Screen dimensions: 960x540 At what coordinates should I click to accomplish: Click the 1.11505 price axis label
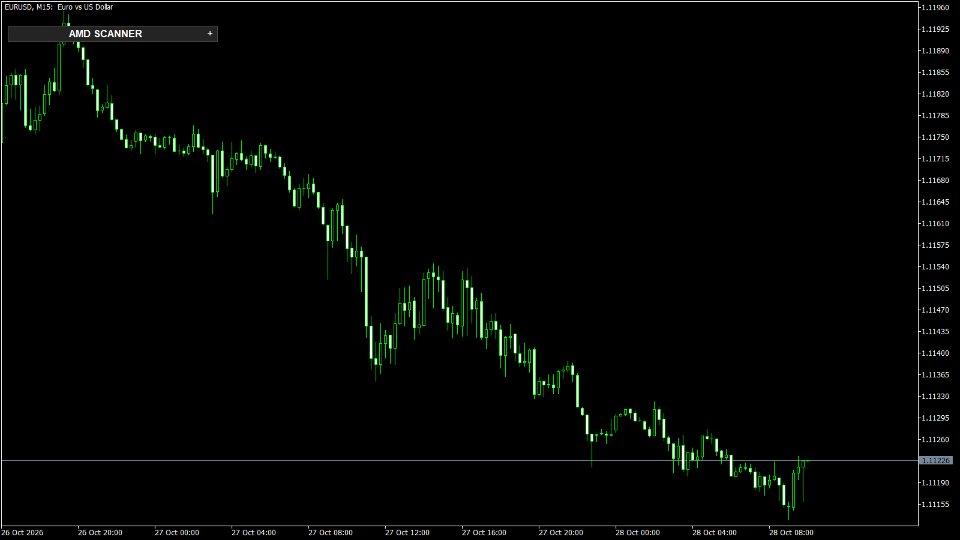[935, 288]
